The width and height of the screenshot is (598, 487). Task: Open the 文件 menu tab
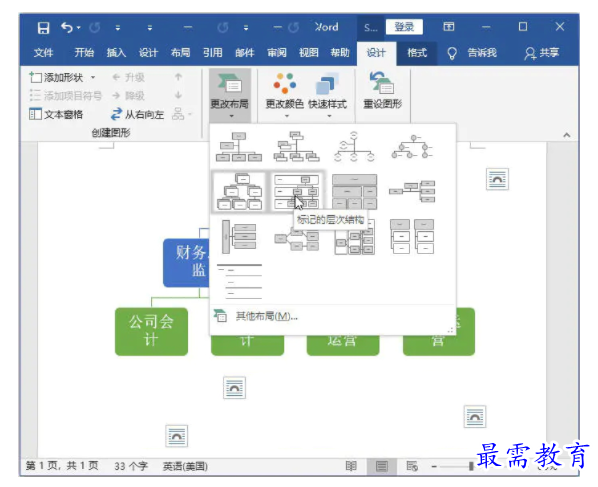[43, 52]
